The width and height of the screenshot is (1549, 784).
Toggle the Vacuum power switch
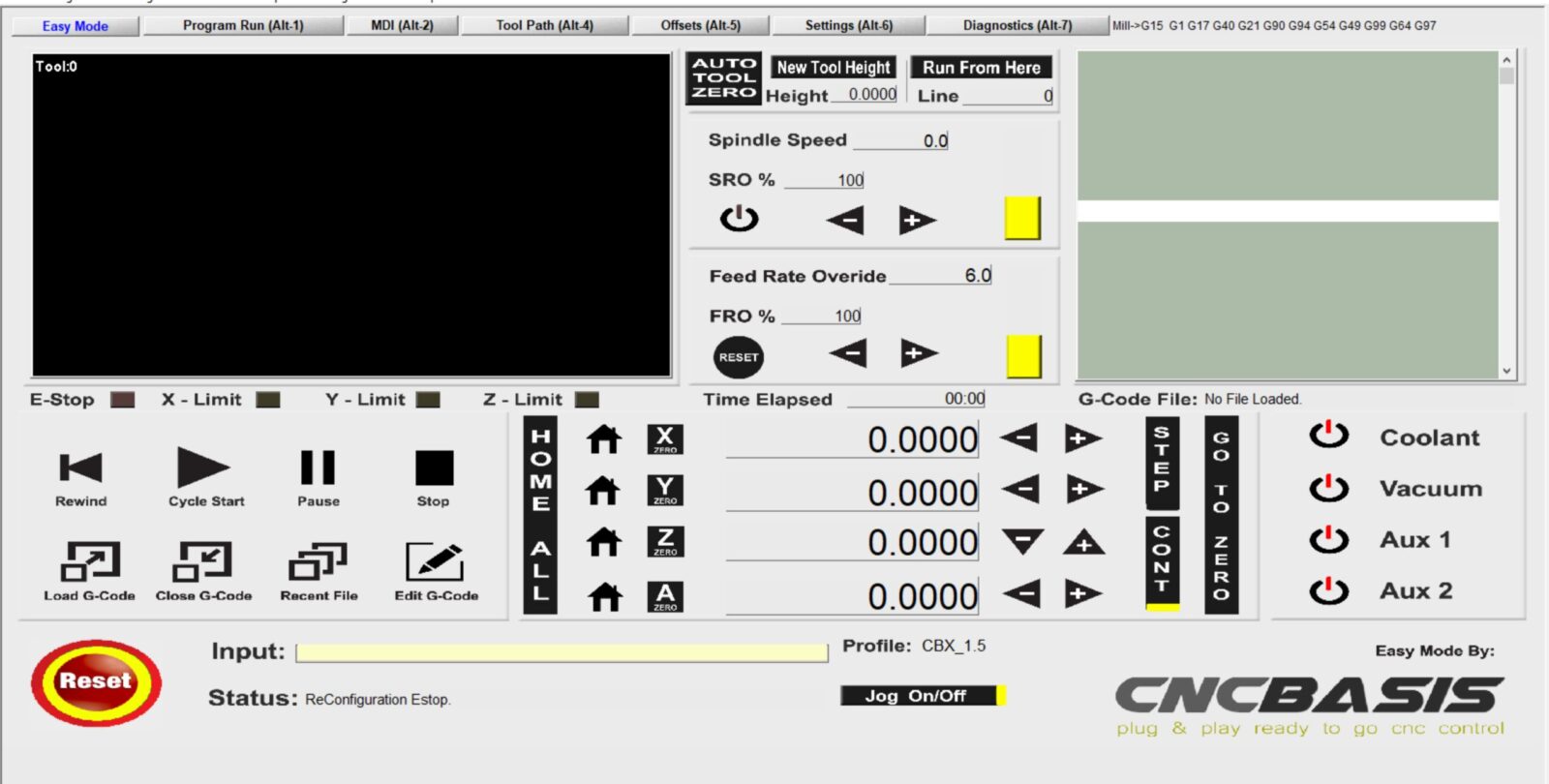pyautogui.click(x=1329, y=488)
